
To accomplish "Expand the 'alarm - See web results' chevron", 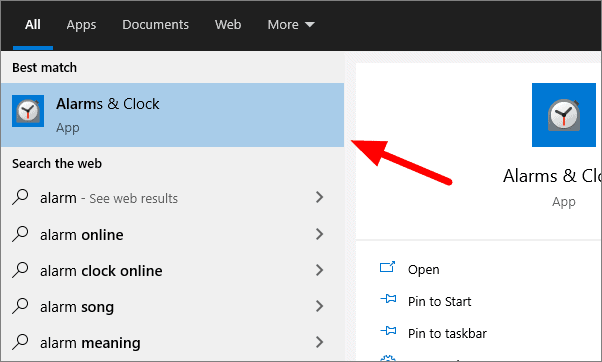I will point(319,197).
